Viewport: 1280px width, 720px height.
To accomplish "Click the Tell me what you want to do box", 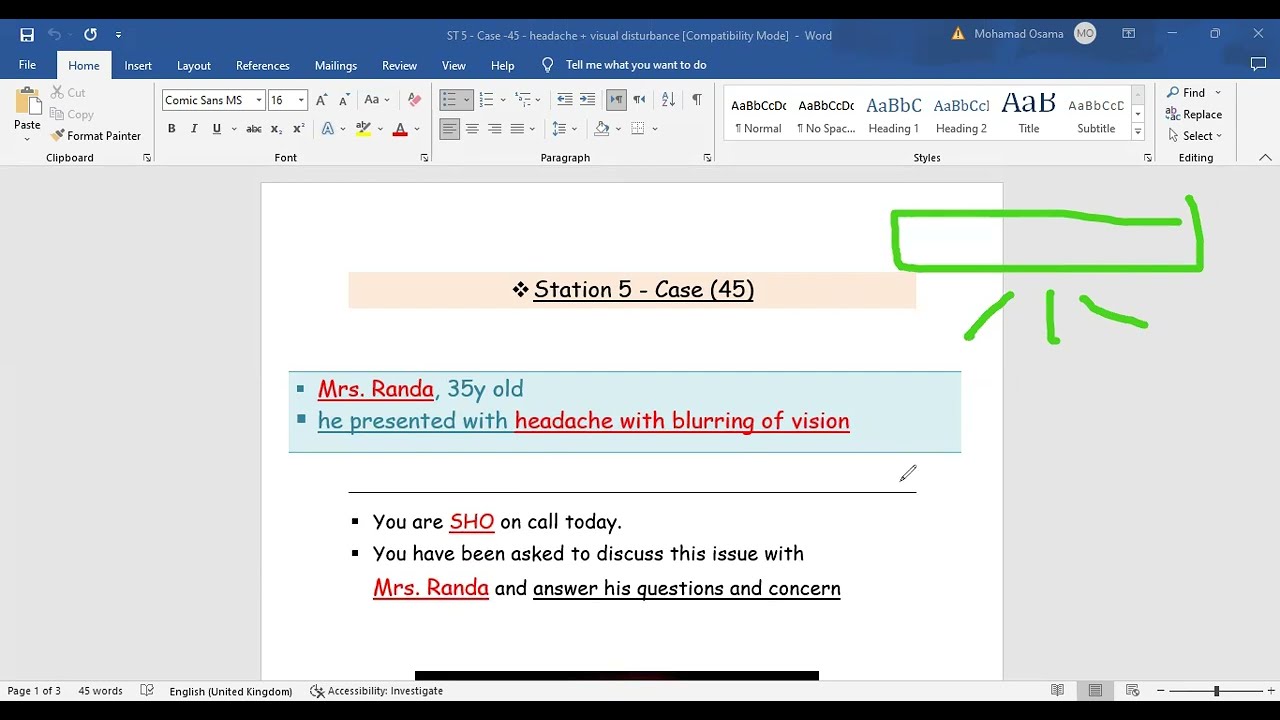I will coord(636,65).
